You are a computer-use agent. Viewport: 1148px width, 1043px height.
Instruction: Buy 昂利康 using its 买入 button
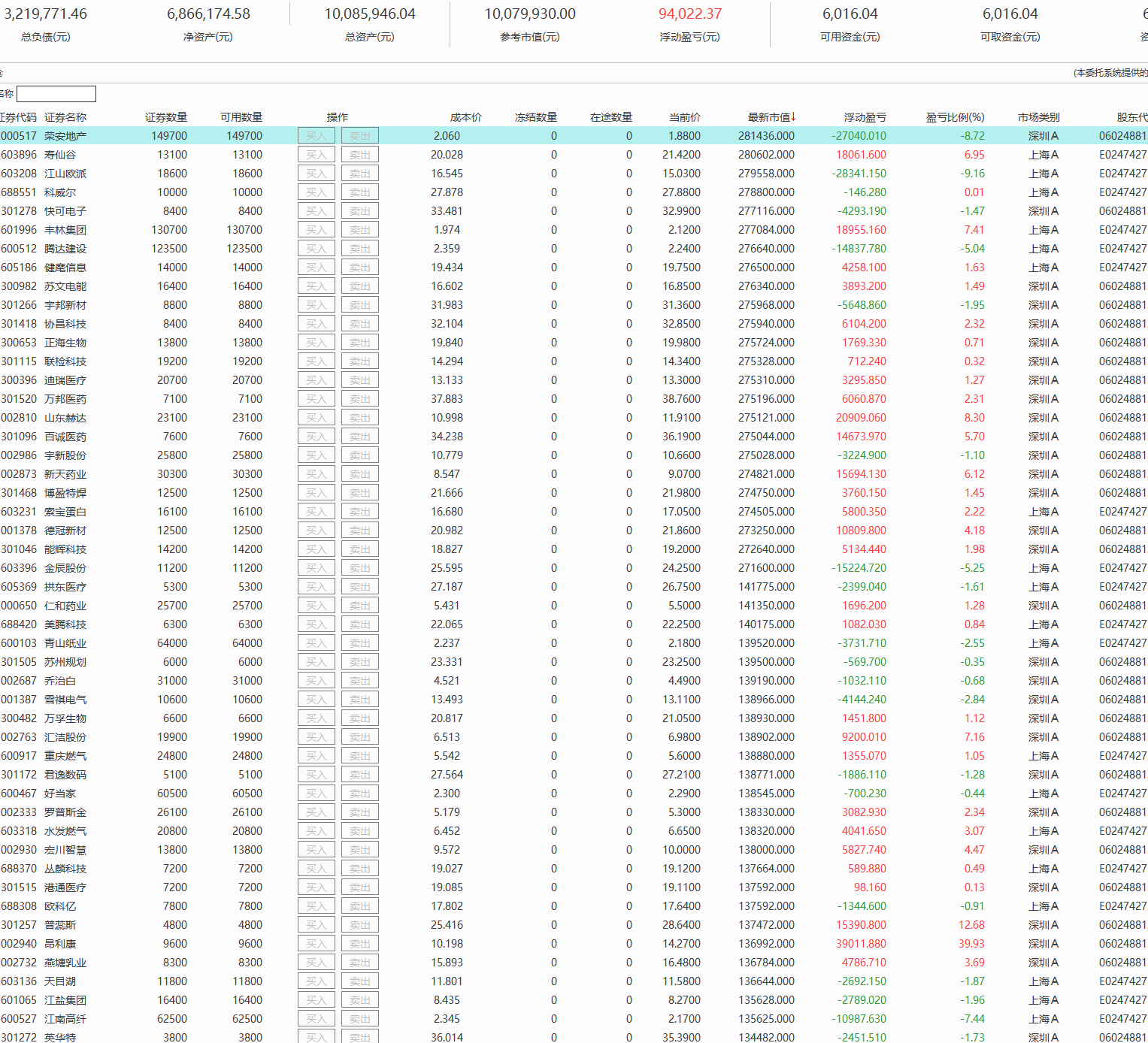pyautogui.click(x=316, y=944)
